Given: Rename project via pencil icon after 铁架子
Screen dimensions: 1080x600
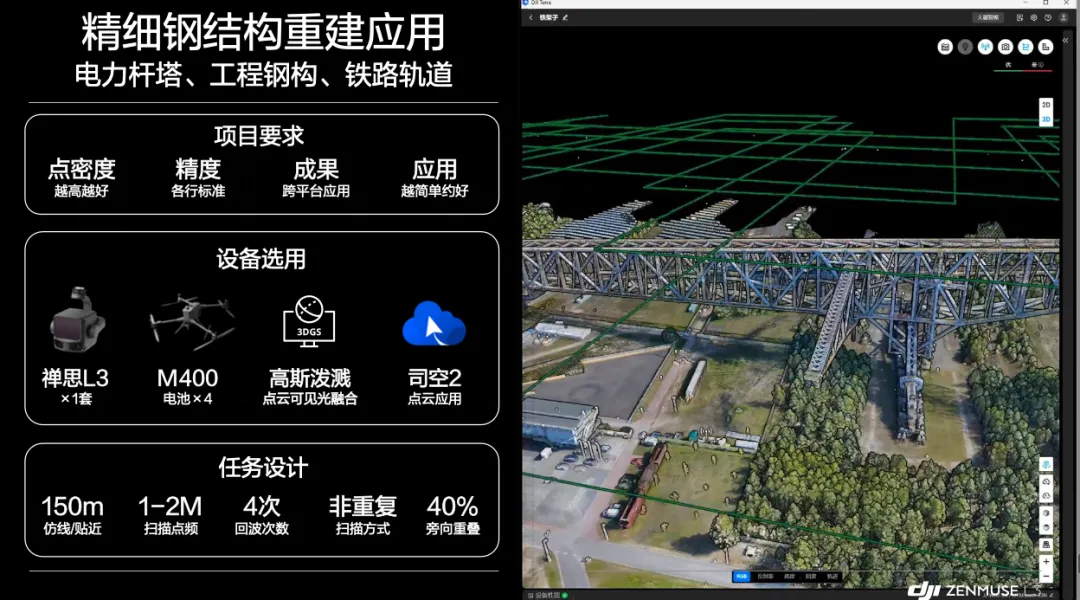Looking at the screenshot, I should [x=565, y=17].
